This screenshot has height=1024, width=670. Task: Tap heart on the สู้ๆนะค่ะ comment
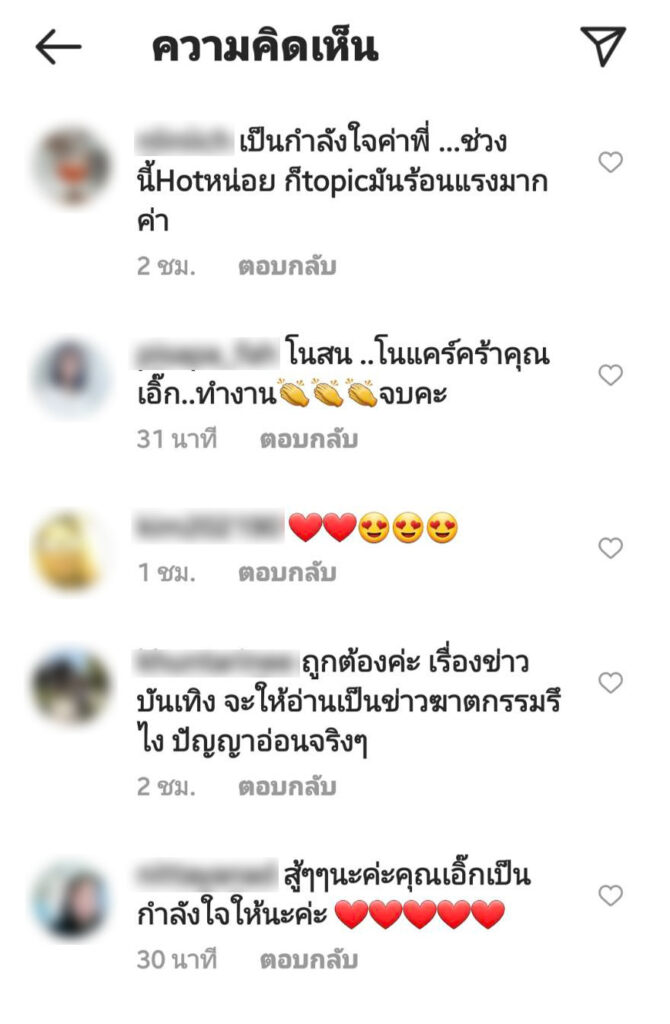(x=611, y=895)
